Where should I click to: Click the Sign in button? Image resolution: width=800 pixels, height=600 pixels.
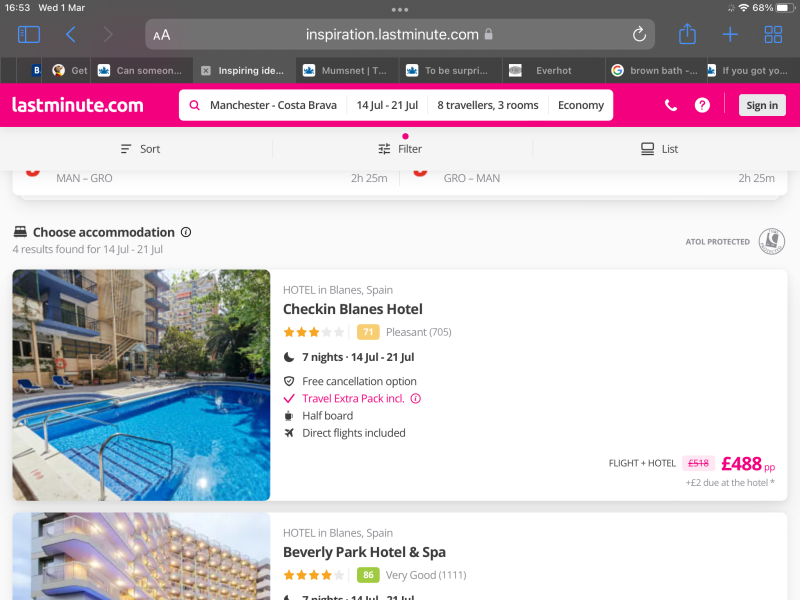click(762, 105)
